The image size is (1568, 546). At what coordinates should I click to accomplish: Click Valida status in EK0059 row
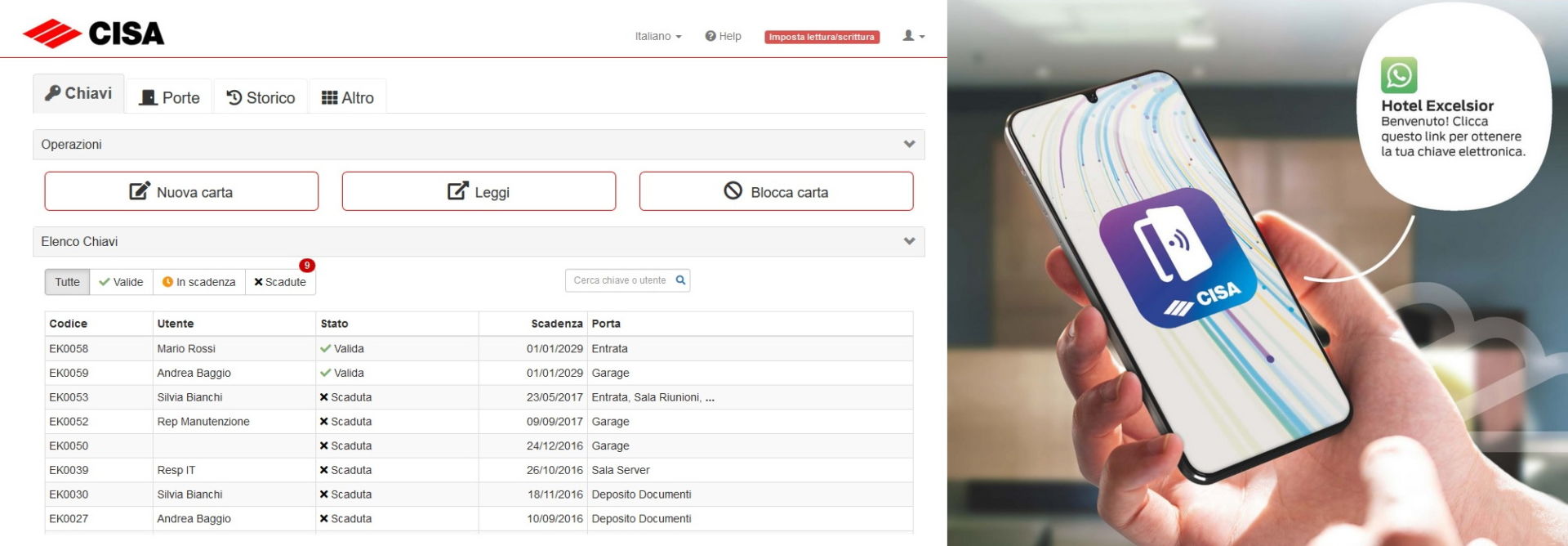[x=342, y=373]
